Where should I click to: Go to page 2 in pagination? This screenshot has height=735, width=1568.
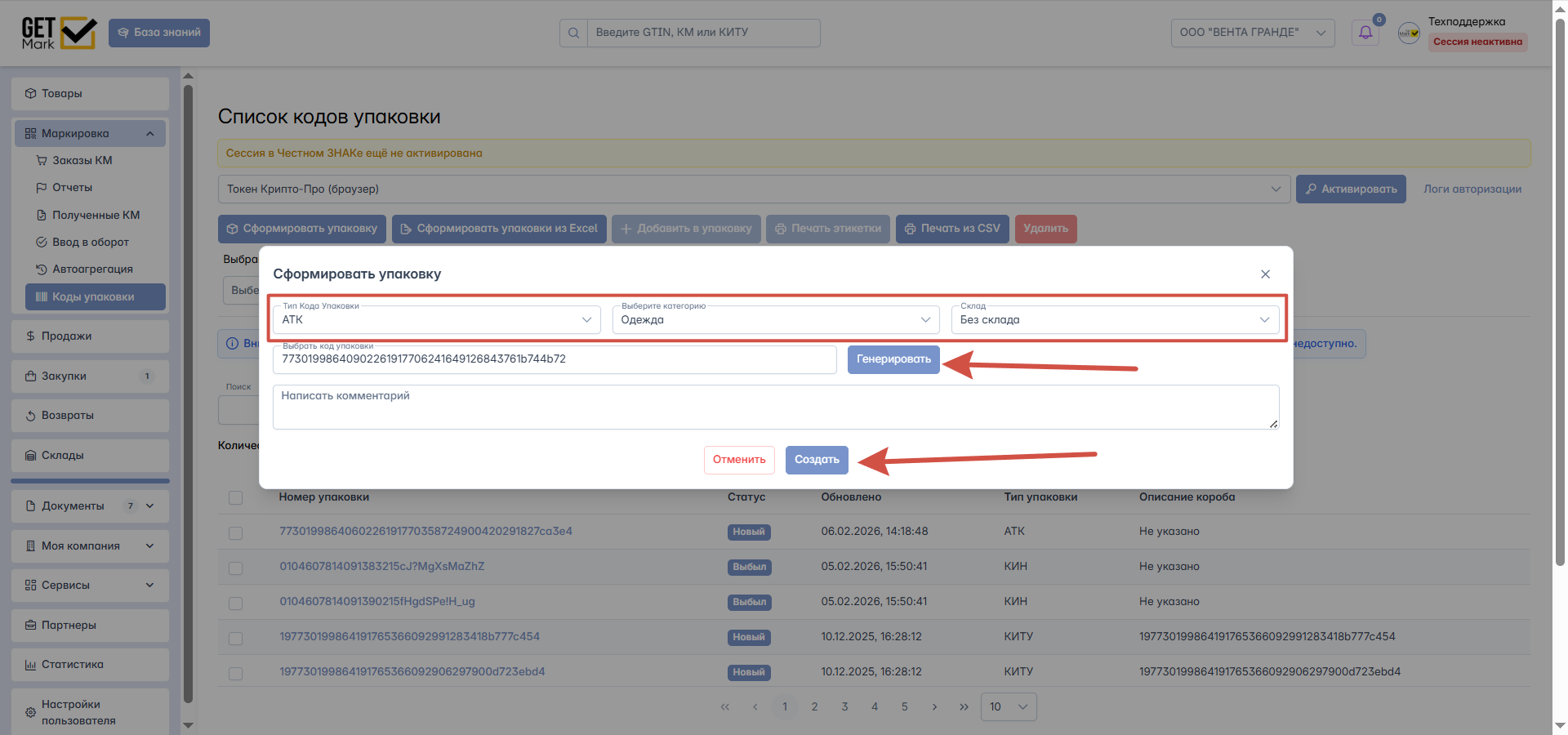(x=814, y=707)
